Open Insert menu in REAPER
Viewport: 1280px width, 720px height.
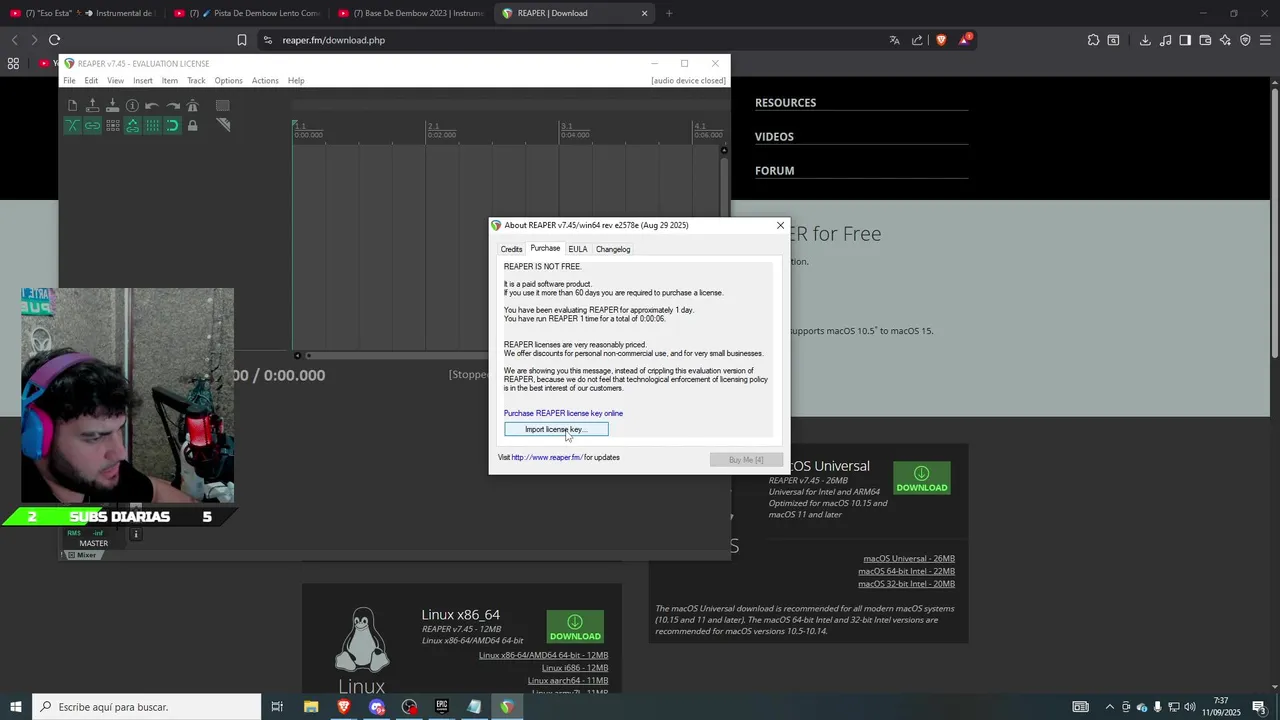coord(143,80)
